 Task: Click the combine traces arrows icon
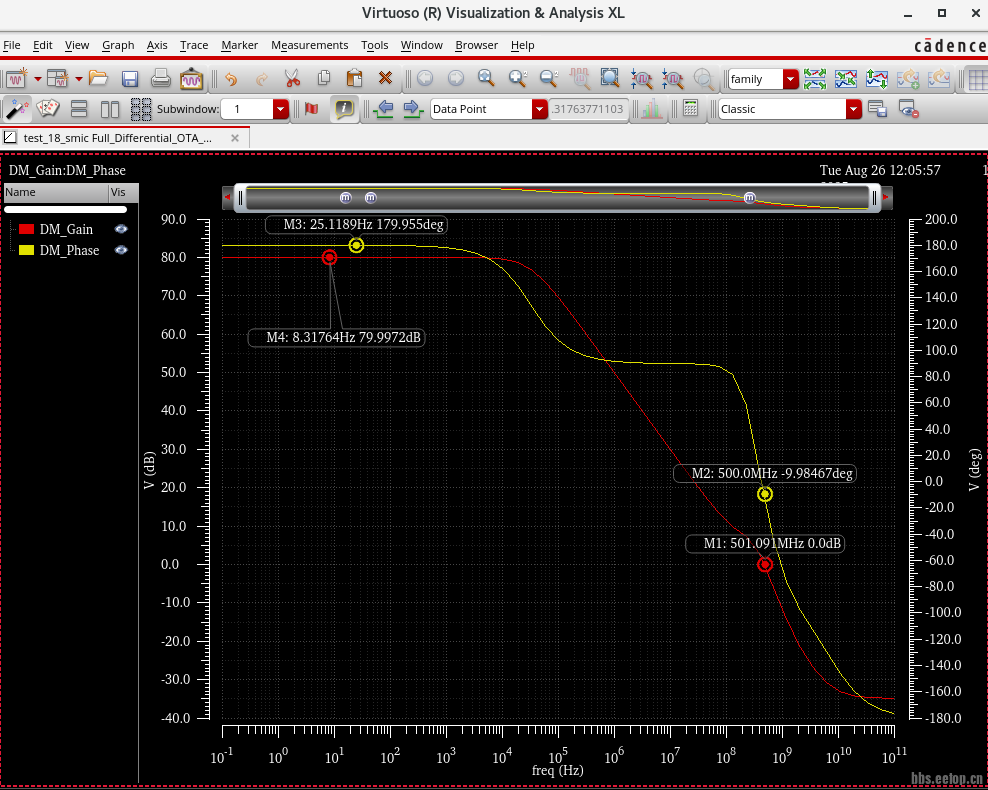(x=846, y=79)
